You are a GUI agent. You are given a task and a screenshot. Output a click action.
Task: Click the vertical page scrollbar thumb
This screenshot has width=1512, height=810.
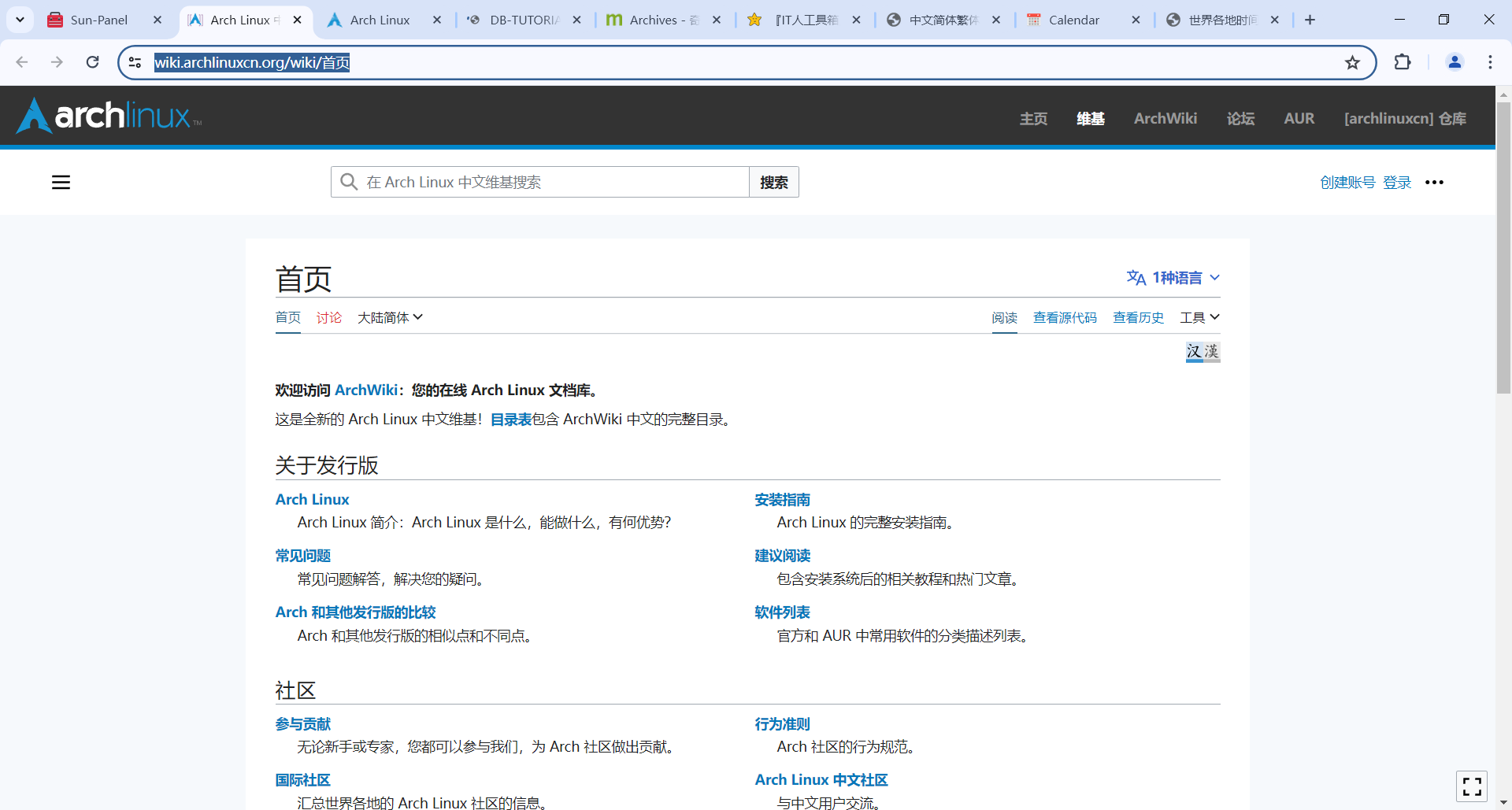tap(1503, 248)
